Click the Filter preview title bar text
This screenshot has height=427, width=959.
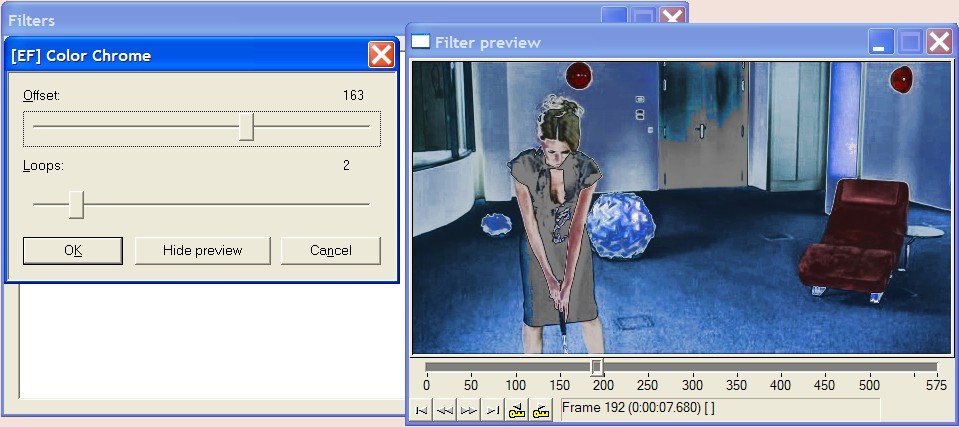pos(487,43)
